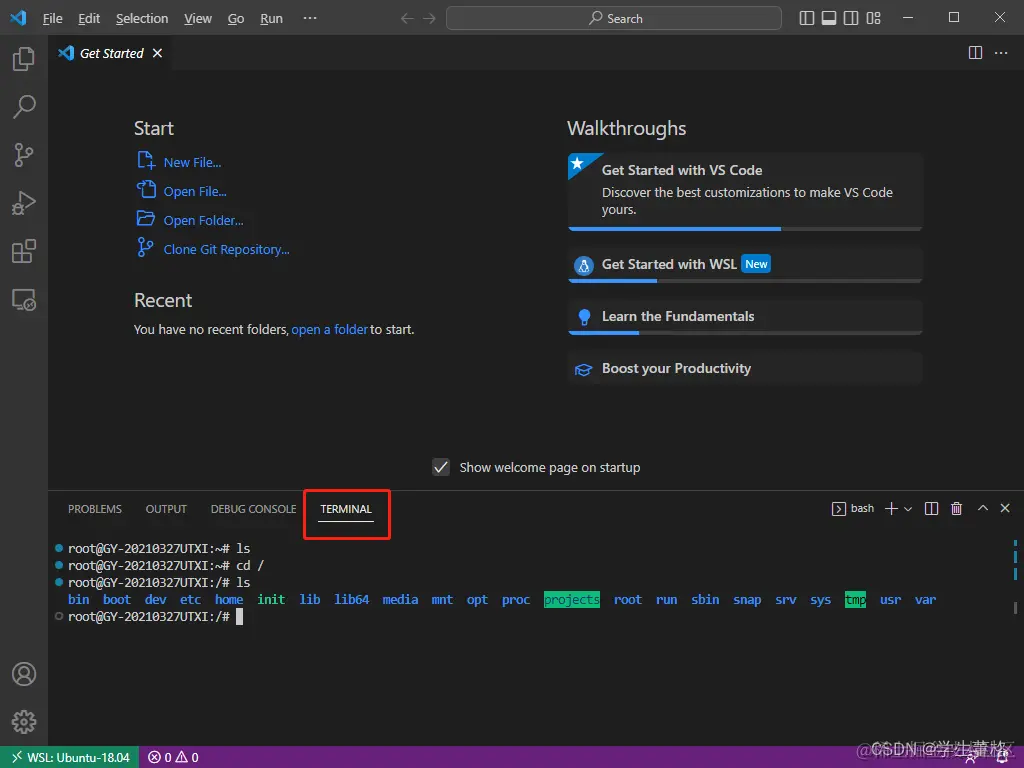Uncheck Show welcome page on startup
The height and width of the screenshot is (768, 1024).
click(441, 467)
